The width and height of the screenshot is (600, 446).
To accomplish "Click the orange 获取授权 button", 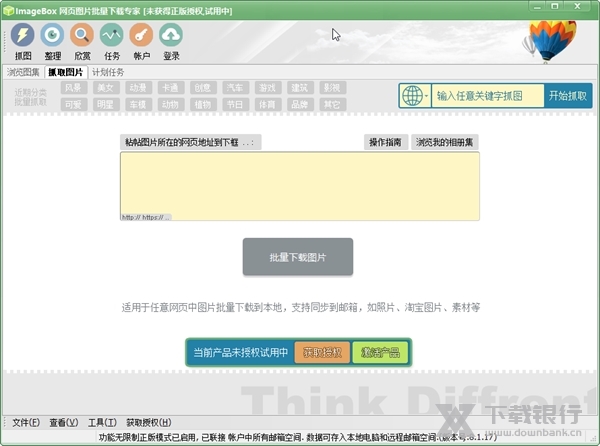I will [x=322, y=352].
